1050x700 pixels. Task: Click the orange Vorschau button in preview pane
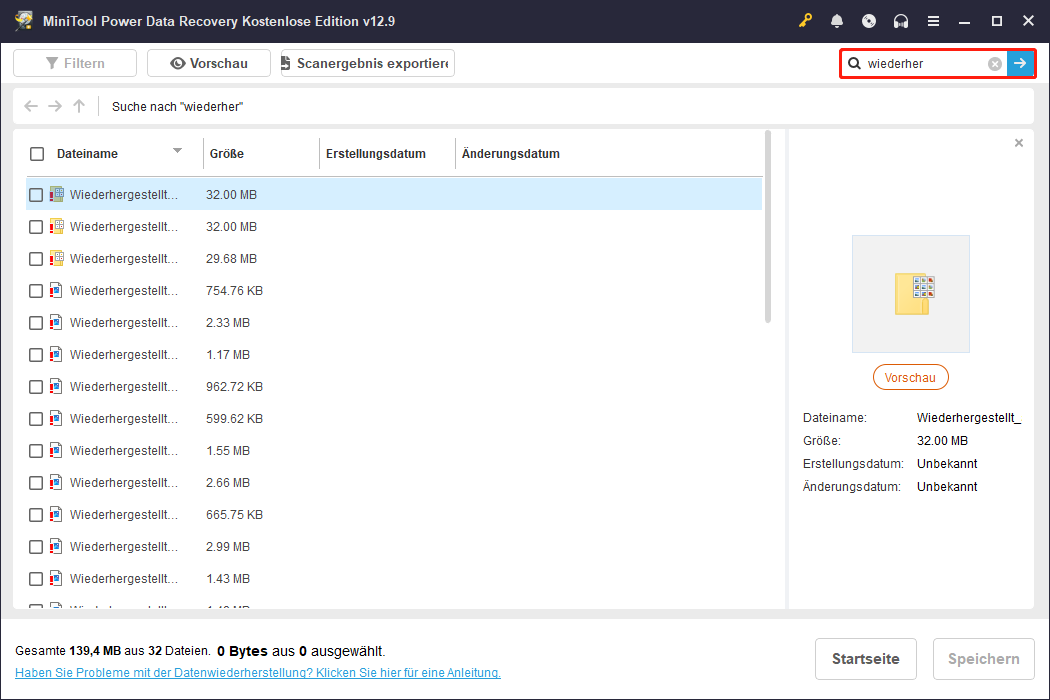(x=911, y=377)
